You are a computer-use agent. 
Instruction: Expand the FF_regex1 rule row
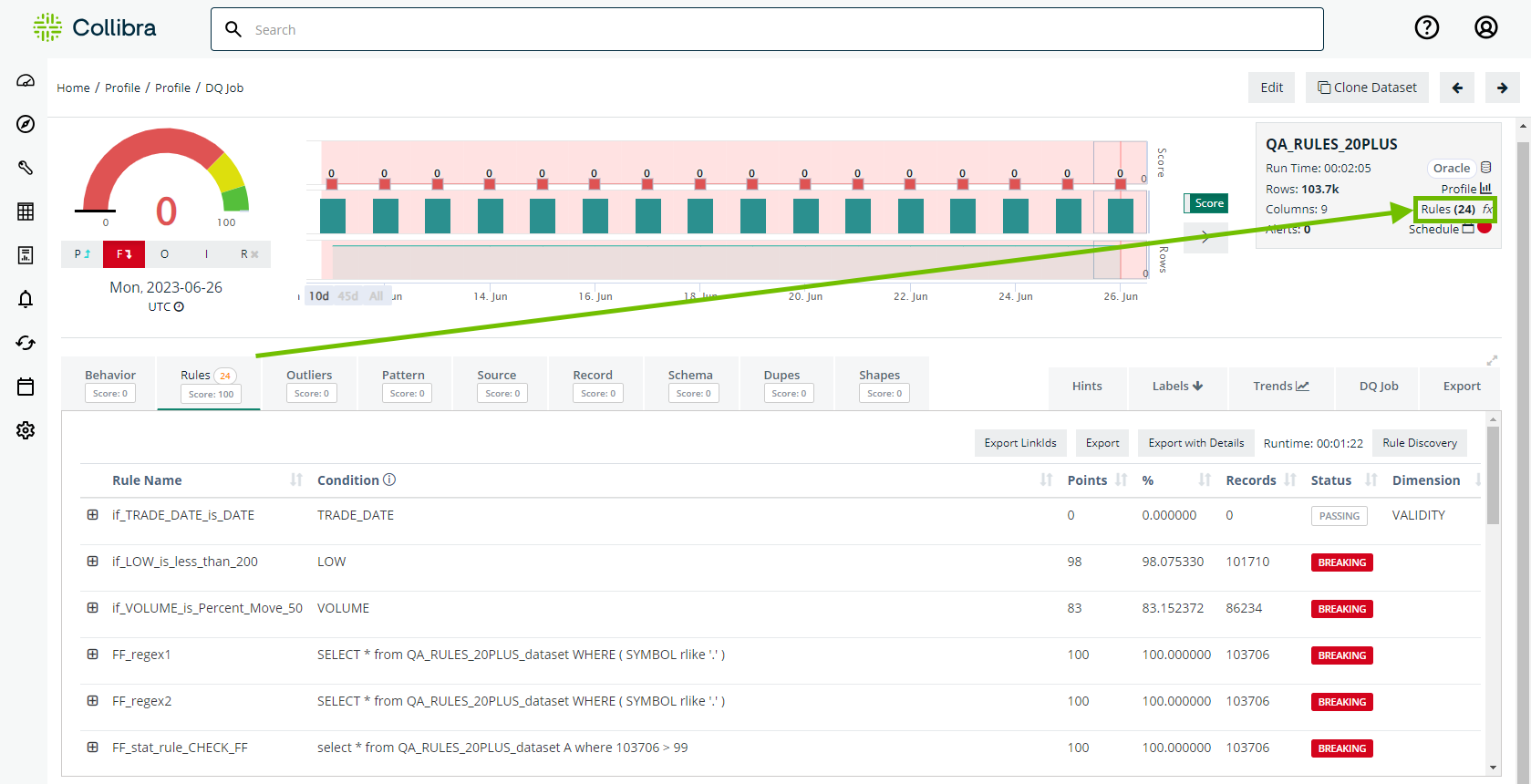click(x=93, y=655)
